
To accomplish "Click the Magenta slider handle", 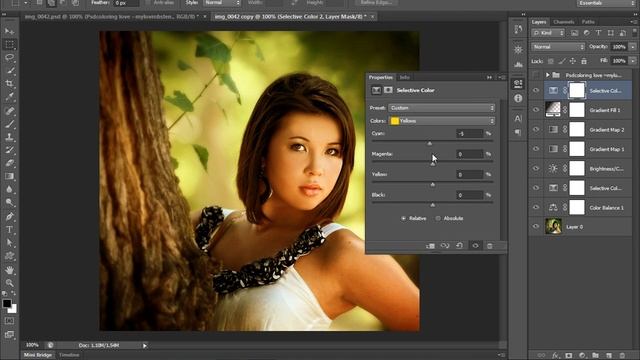I will pos(433,164).
